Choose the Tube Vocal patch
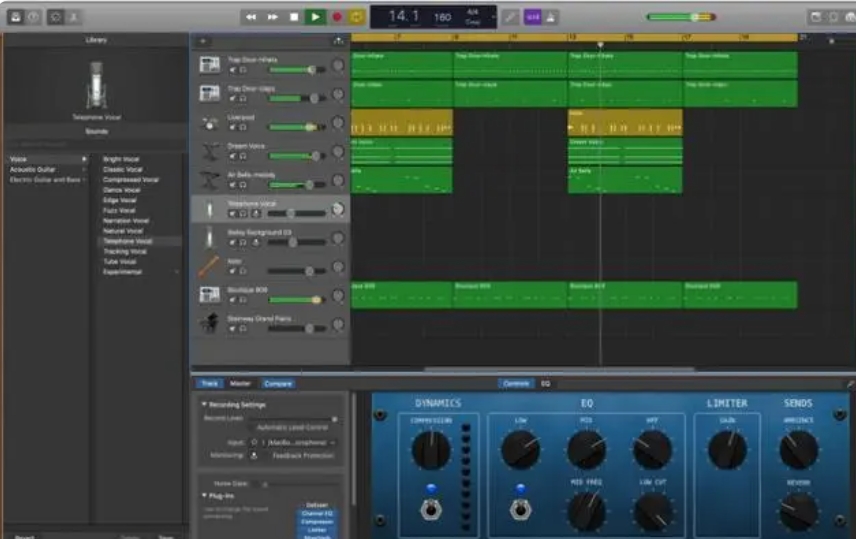856x539 pixels. [120, 262]
